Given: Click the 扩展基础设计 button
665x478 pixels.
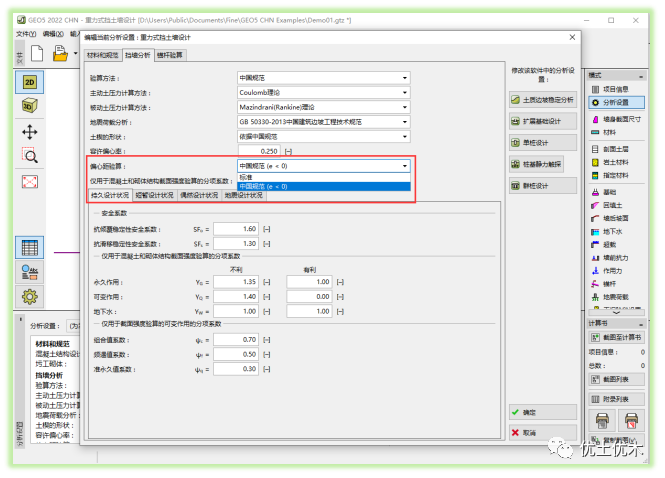Looking at the screenshot, I should tap(543, 121).
